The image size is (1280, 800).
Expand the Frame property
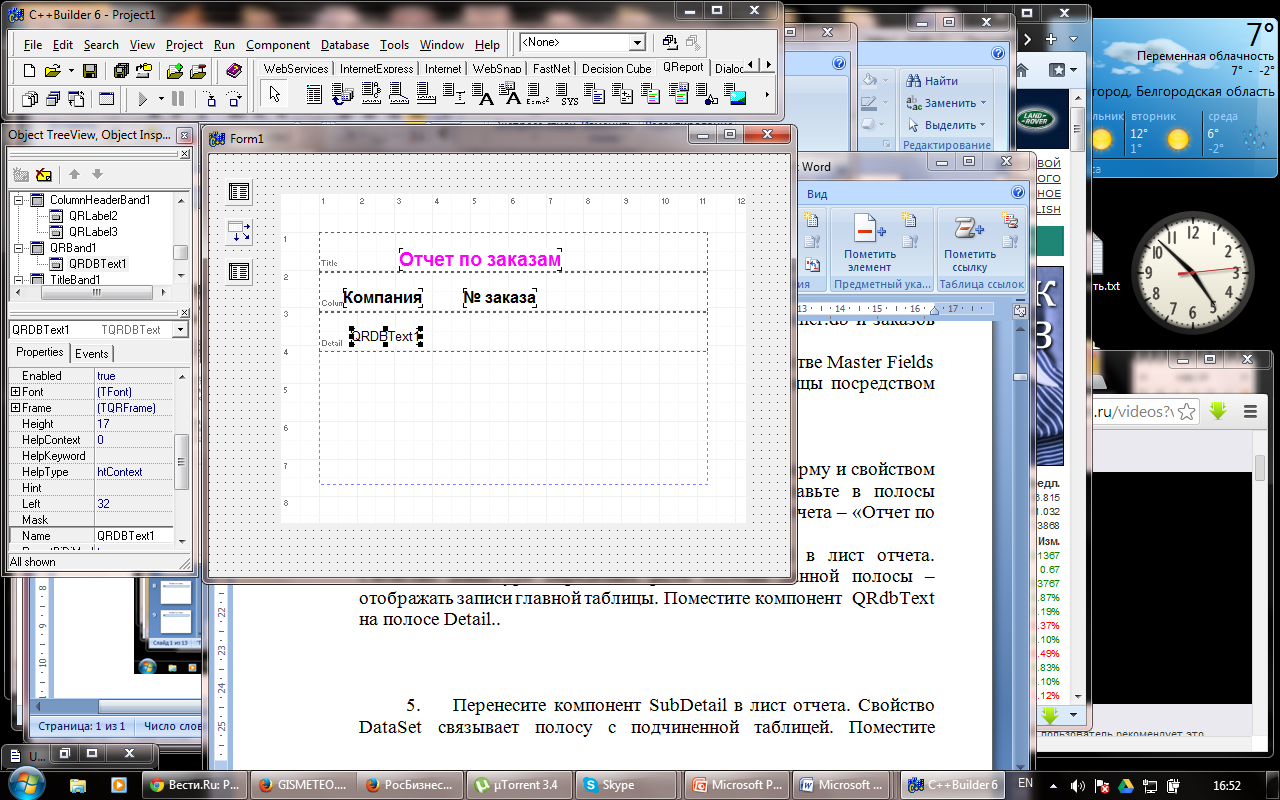pos(15,408)
